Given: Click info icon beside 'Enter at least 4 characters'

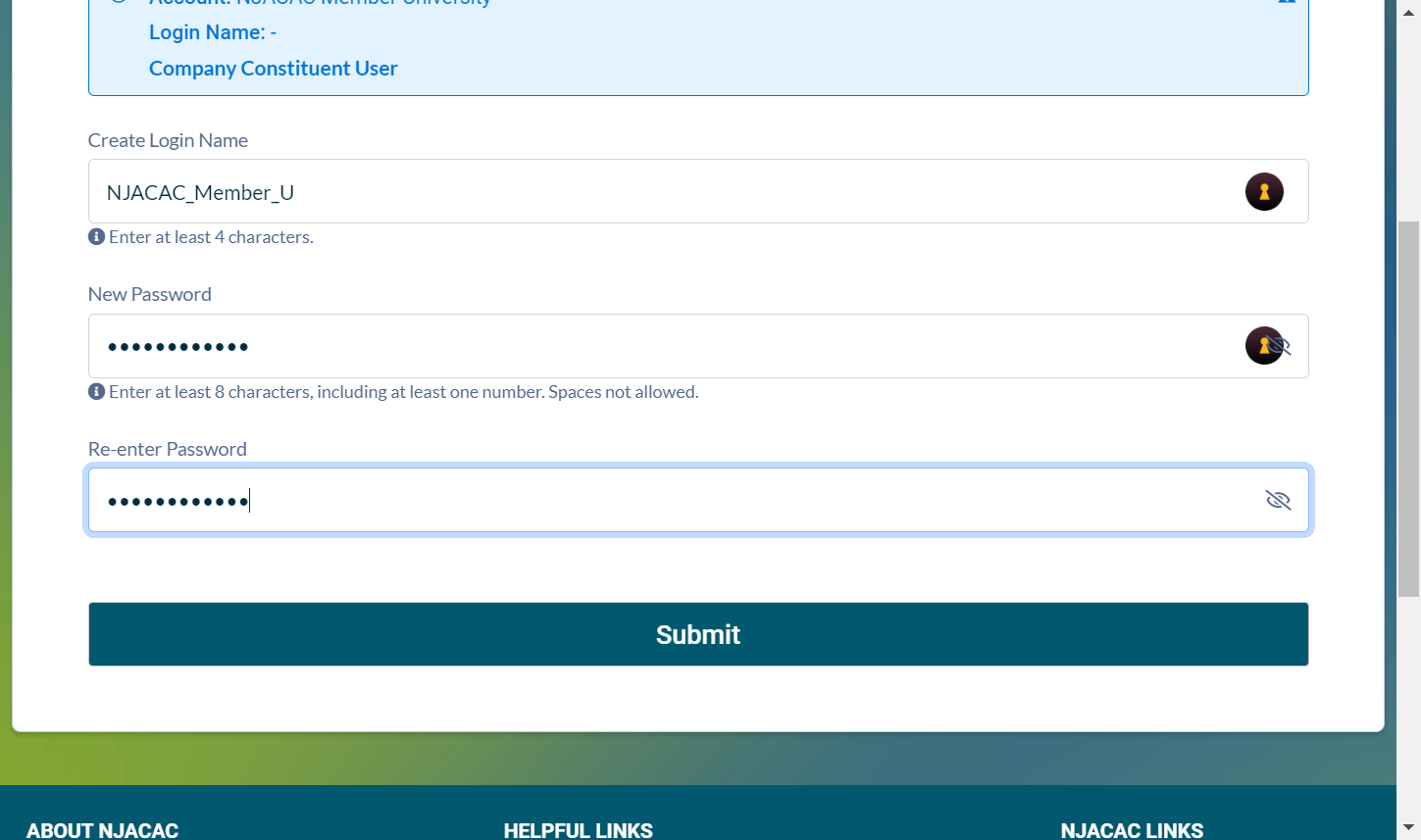Looking at the screenshot, I should (96, 236).
